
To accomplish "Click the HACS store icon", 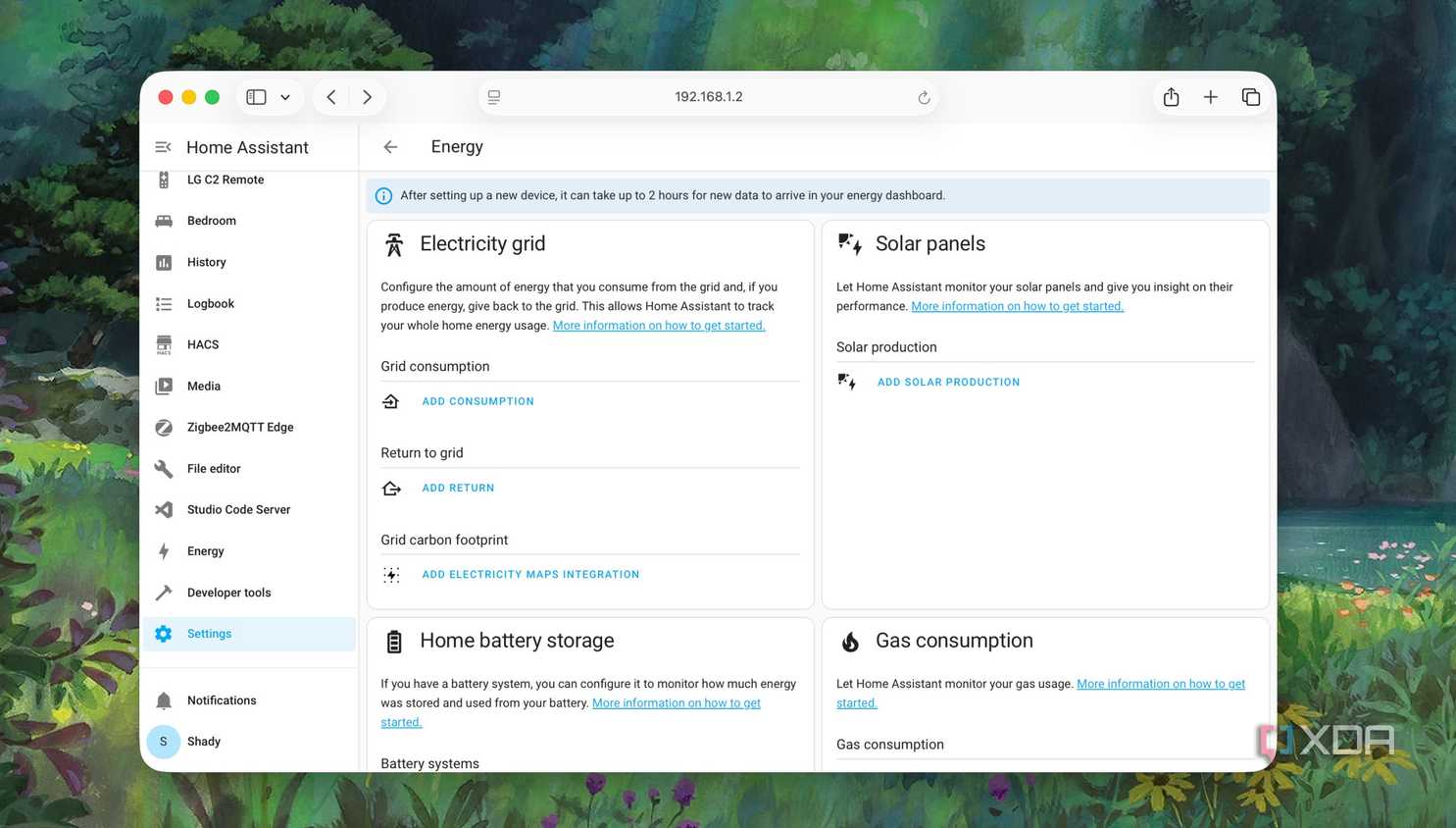I will click(164, 344).
